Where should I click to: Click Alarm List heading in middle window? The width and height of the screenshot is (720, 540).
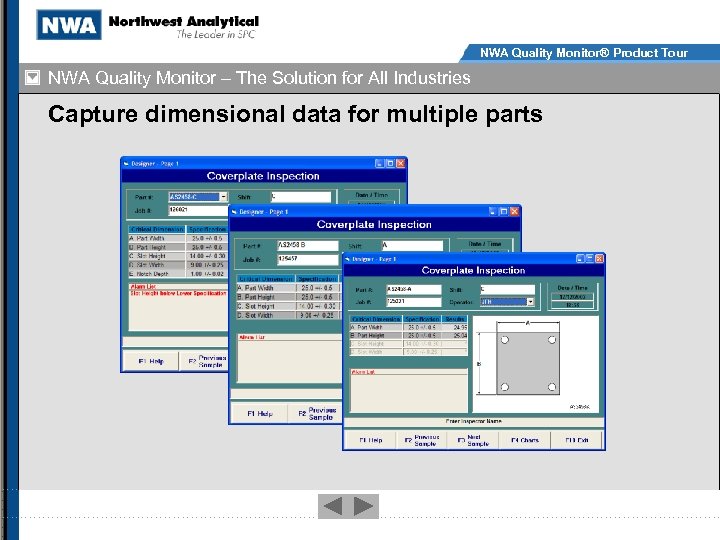point(252,337)
